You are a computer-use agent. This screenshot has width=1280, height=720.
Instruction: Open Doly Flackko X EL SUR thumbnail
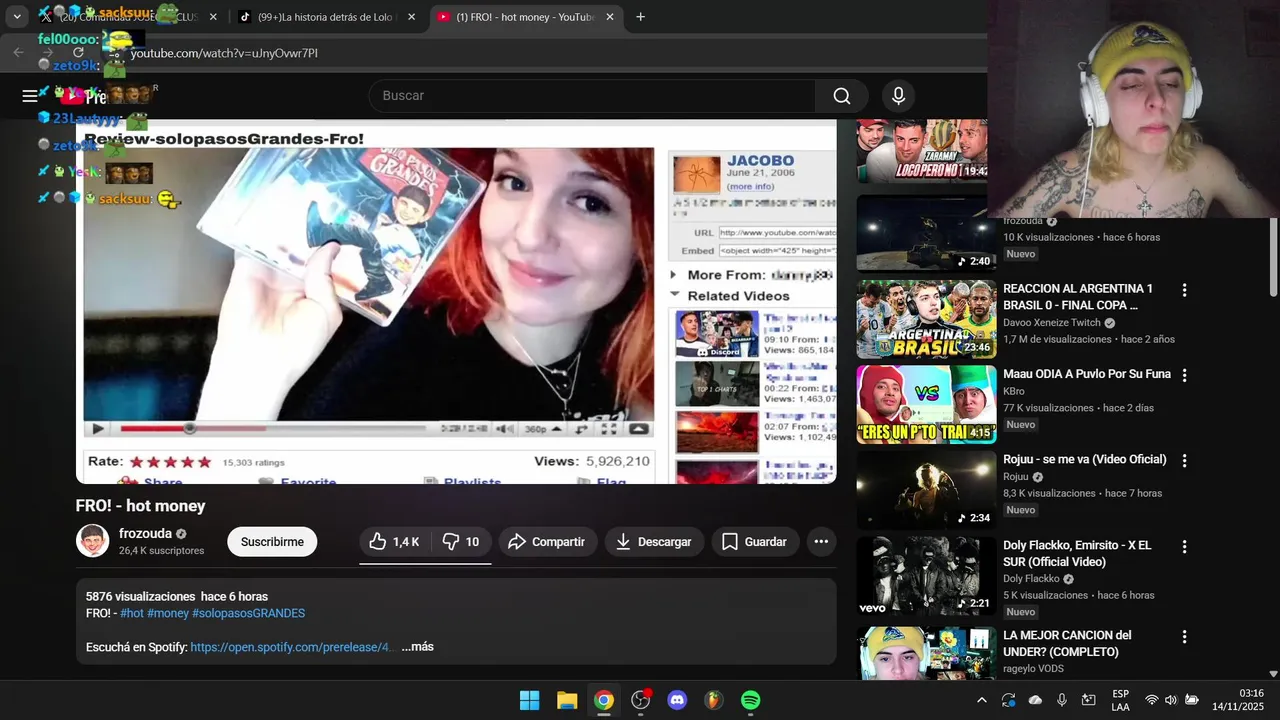tap(926, 576)
